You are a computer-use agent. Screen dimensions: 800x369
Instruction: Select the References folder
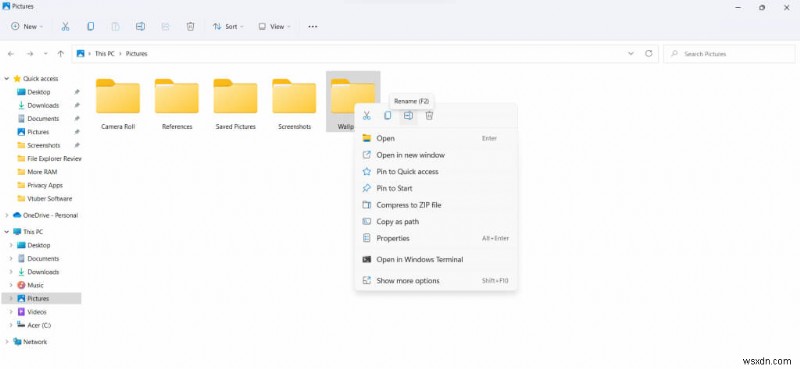coord(177,104)
